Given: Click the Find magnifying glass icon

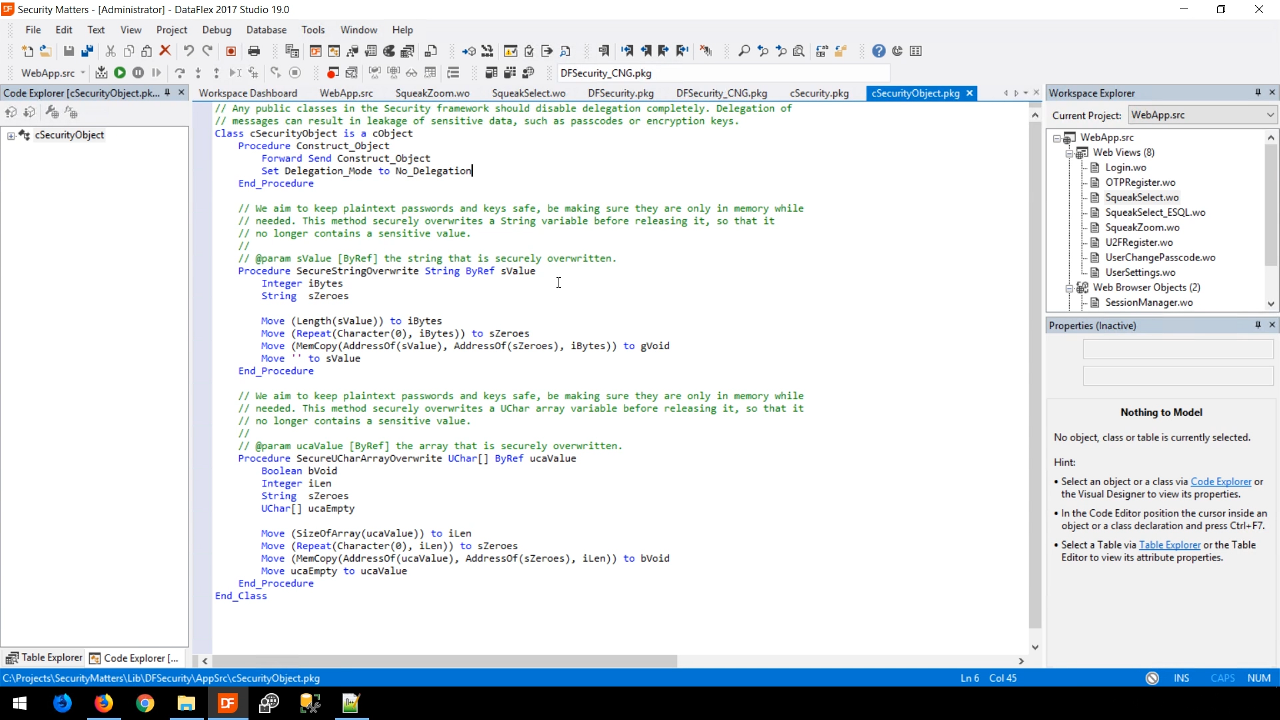Looking at the screenshot, I should coord(744,51).
